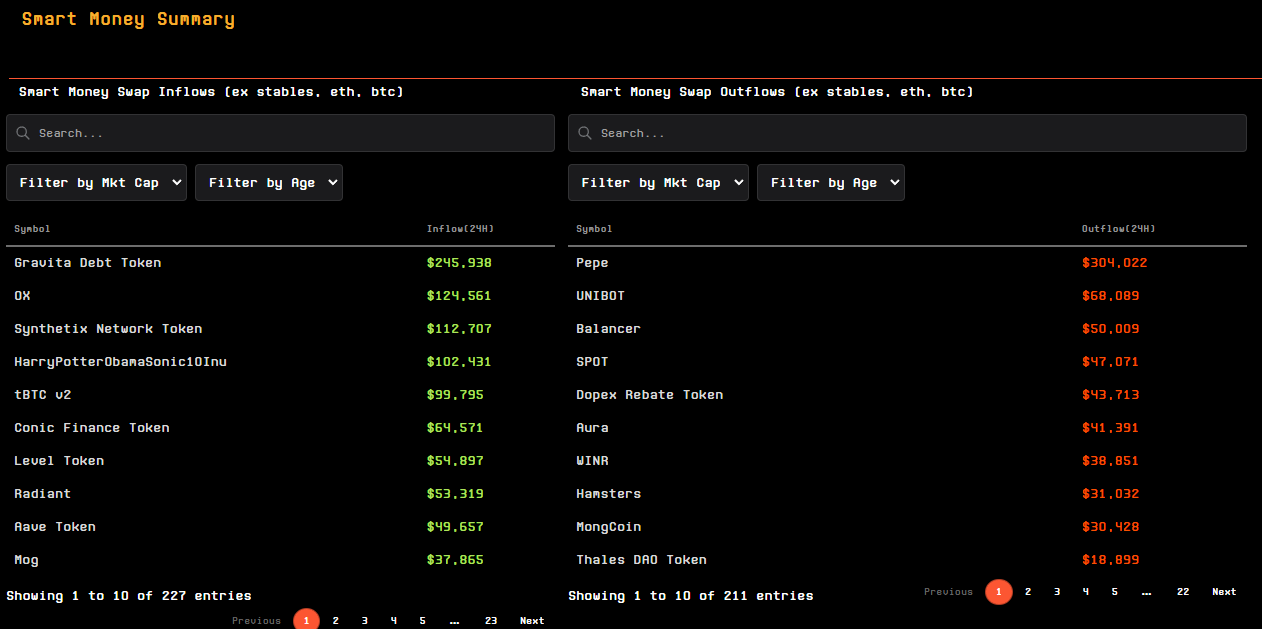Sort by Outflow(24H) column header
The image size is (1262, 629).
(x=1118, y=229)
